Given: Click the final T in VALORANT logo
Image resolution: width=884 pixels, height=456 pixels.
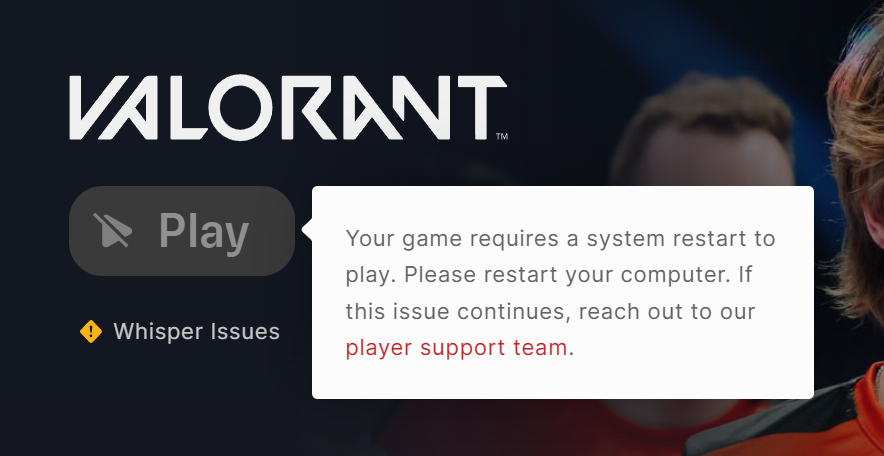Looking at the screenshot, I should [x=482, y=107].
